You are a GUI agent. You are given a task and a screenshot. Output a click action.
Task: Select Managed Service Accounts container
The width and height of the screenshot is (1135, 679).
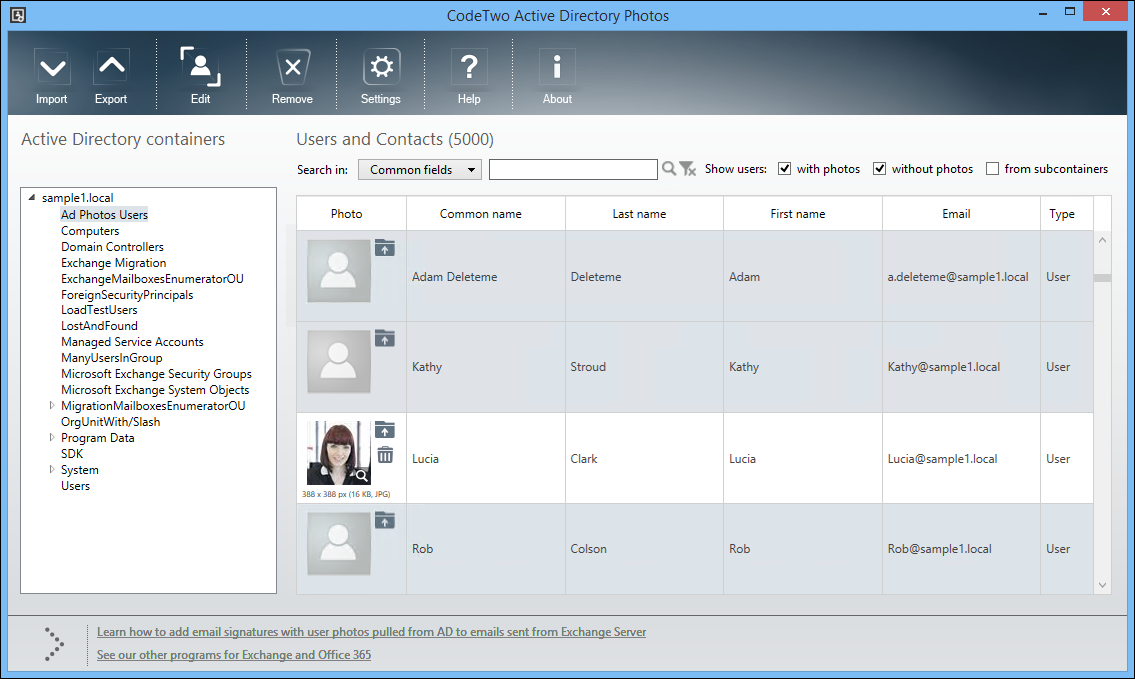coord(132,342)
